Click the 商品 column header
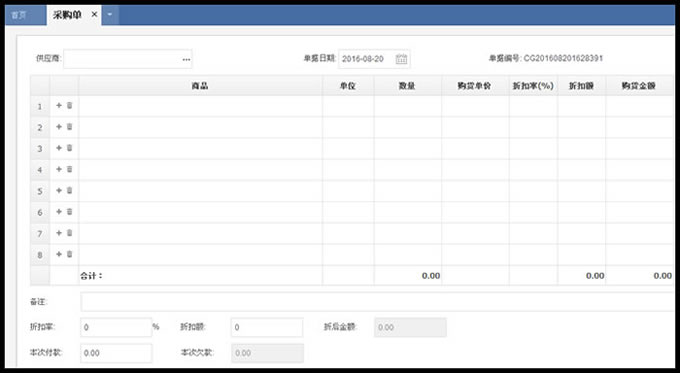 coord(200,86)
